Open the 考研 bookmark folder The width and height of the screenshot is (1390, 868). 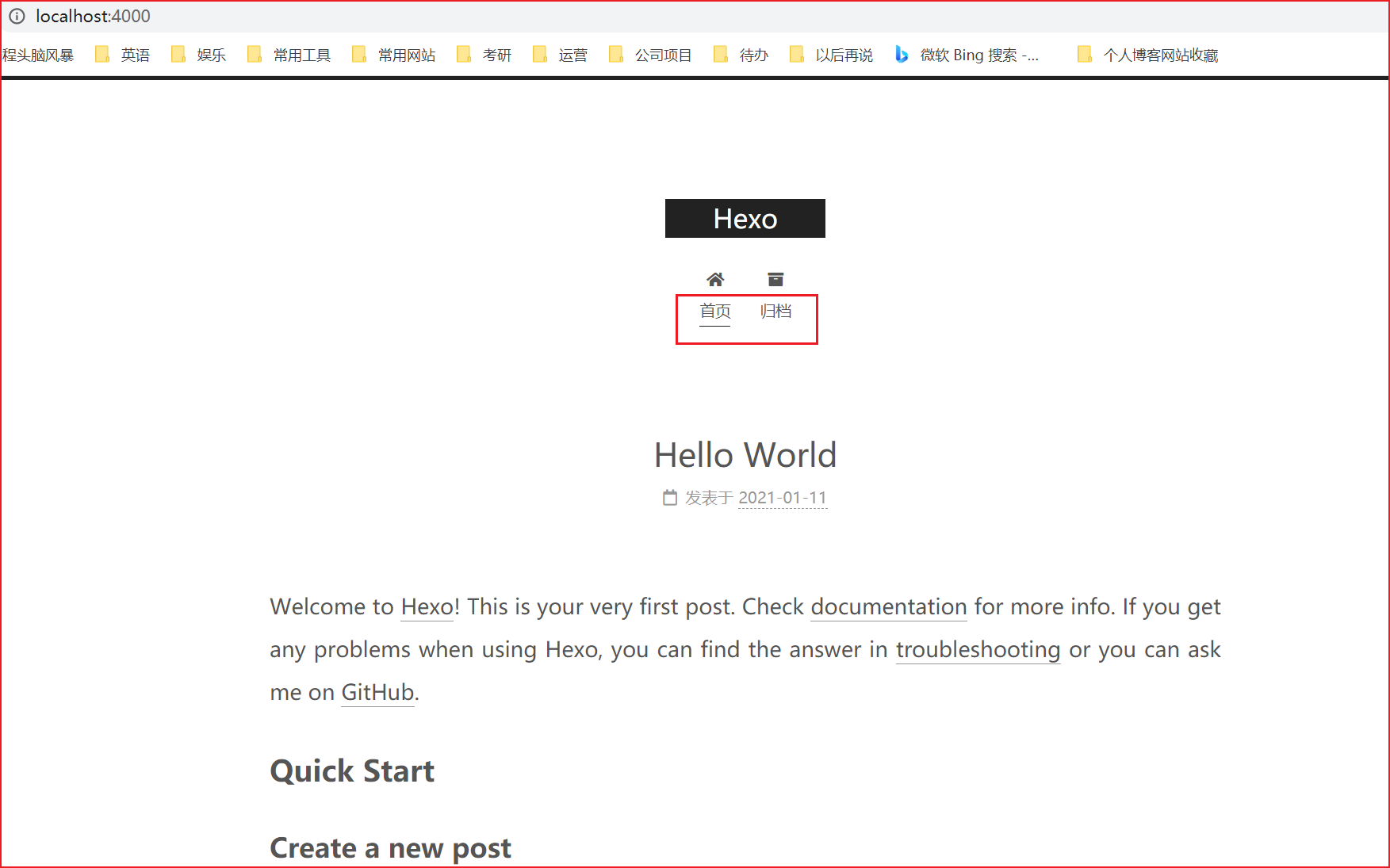[484, 55]
